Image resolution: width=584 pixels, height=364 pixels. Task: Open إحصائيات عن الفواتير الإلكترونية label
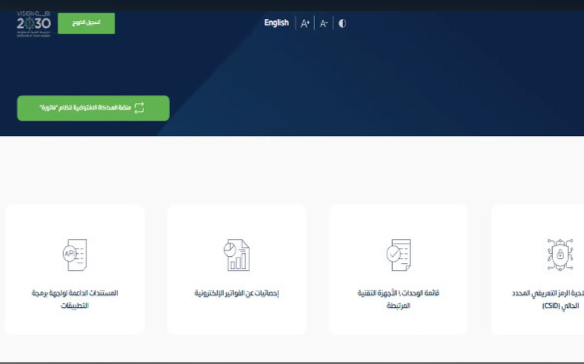pos(237,293)
